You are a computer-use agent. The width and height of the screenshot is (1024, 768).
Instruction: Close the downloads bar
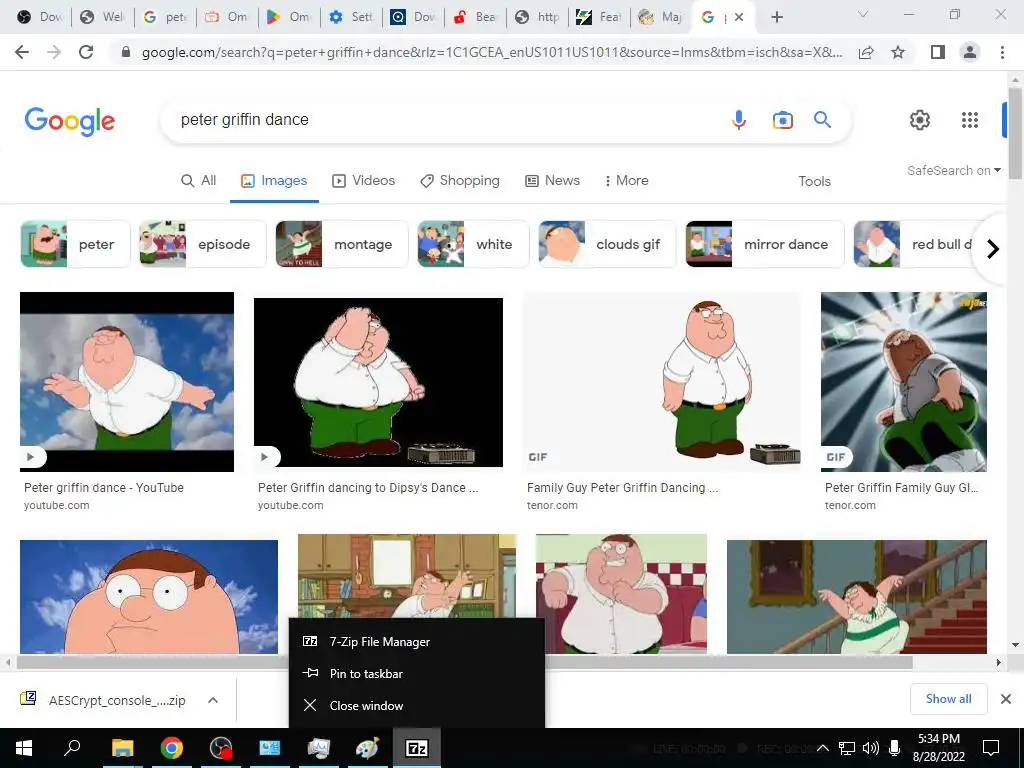coord(1006,699)
